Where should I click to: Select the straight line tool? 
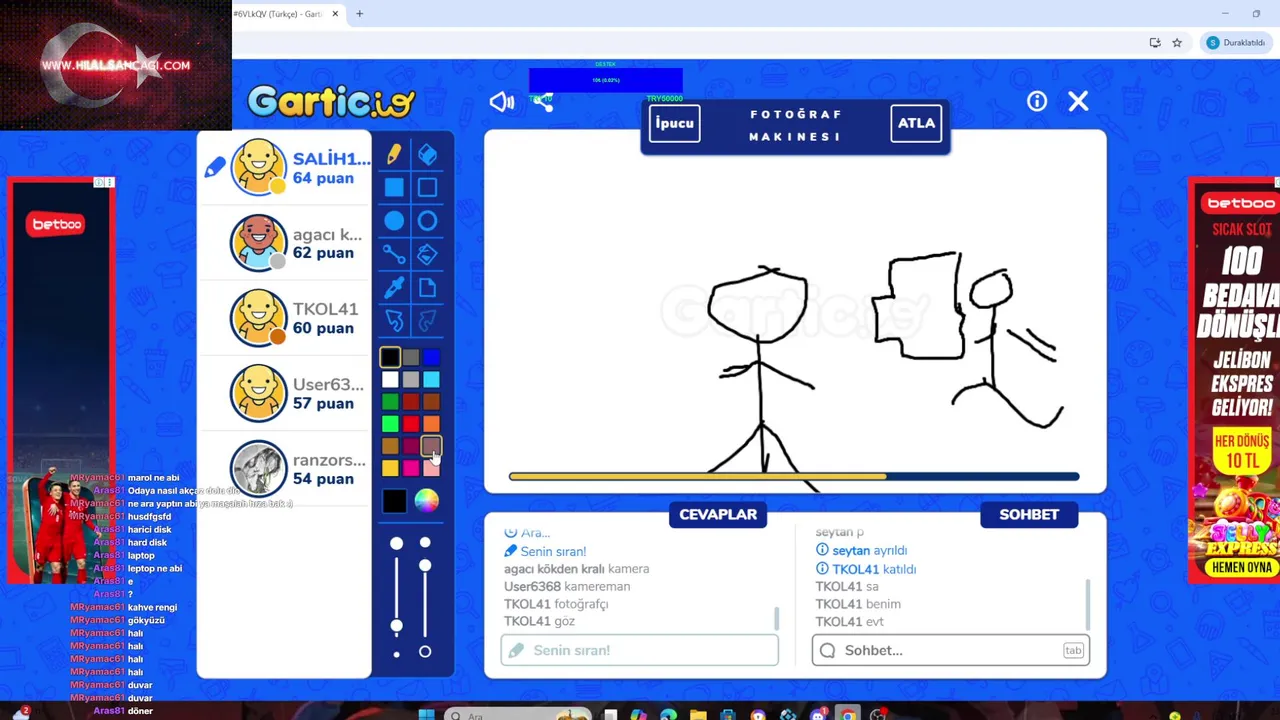(394, 254)
